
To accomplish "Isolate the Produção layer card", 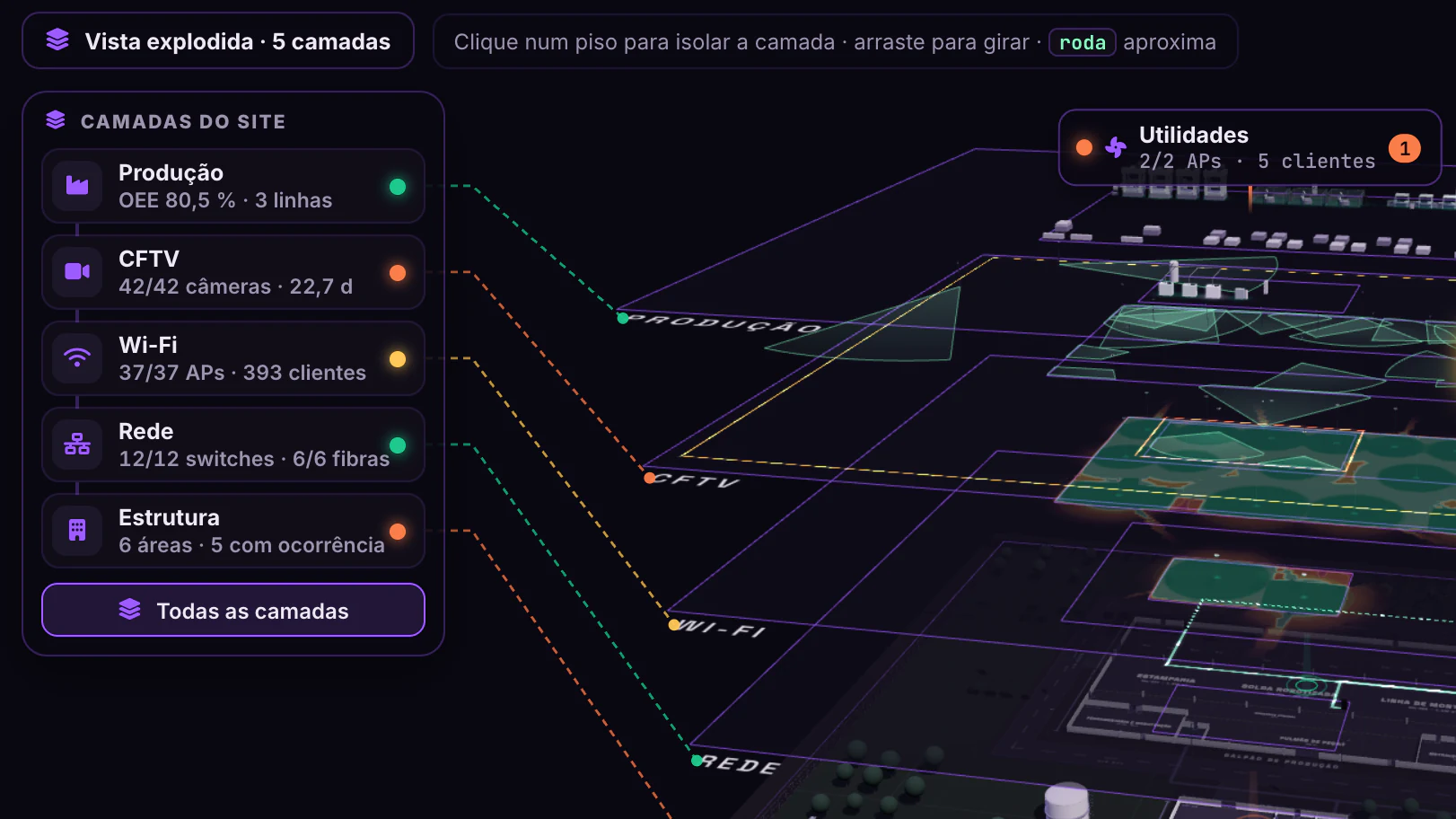I will click(x=233, y=186).
